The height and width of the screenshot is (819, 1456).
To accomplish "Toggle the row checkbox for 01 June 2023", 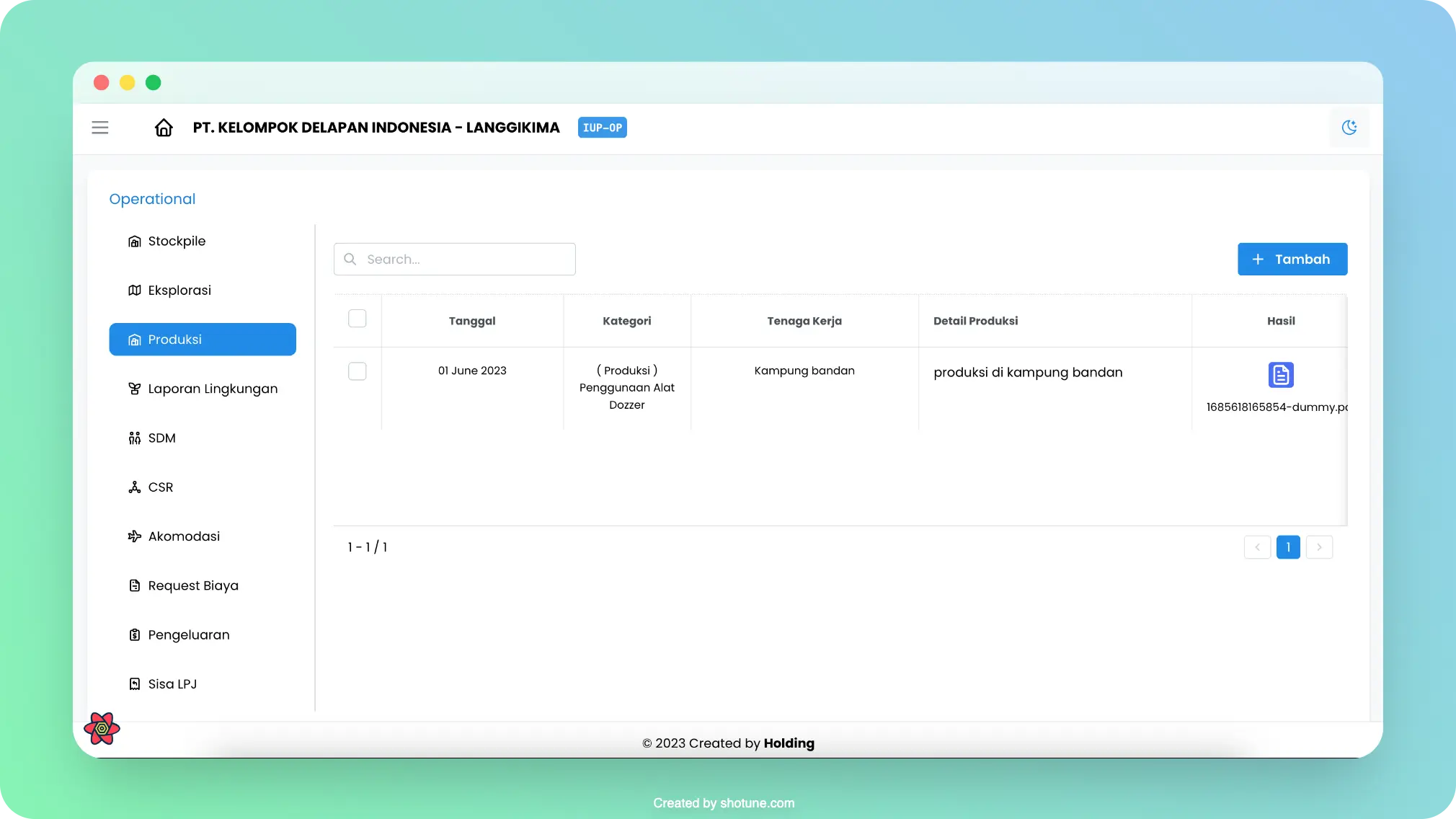I will 357,371.
